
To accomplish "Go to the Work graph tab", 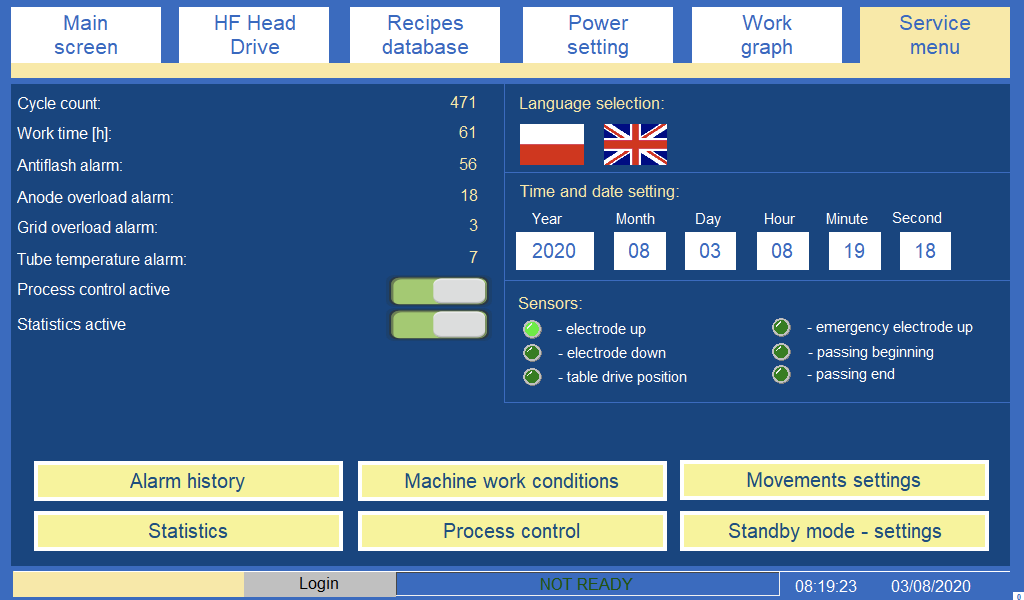I will (x=766, y=35).
